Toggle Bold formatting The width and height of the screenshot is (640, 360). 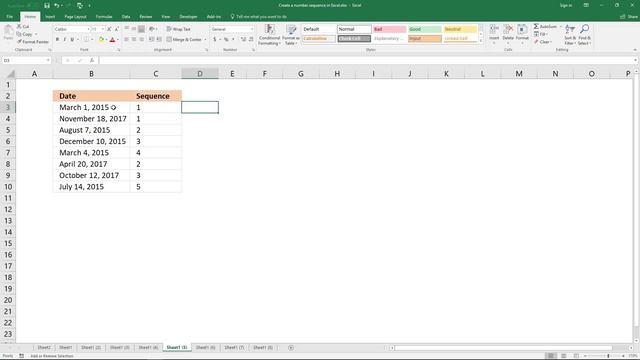tap(57, 40)
